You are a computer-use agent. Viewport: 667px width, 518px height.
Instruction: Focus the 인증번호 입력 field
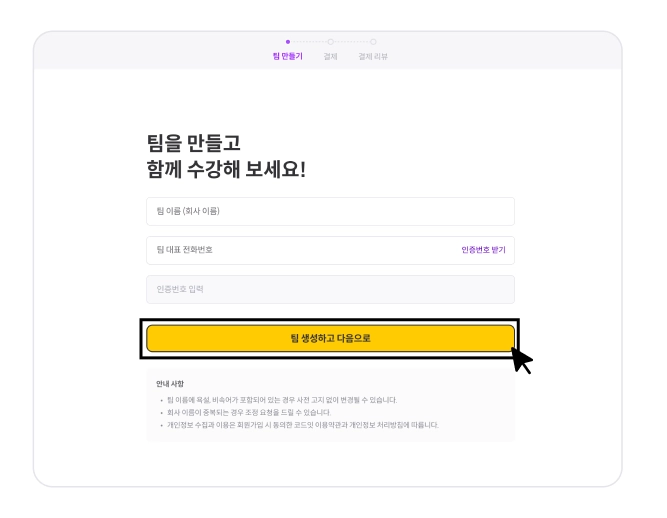[331, 289]
